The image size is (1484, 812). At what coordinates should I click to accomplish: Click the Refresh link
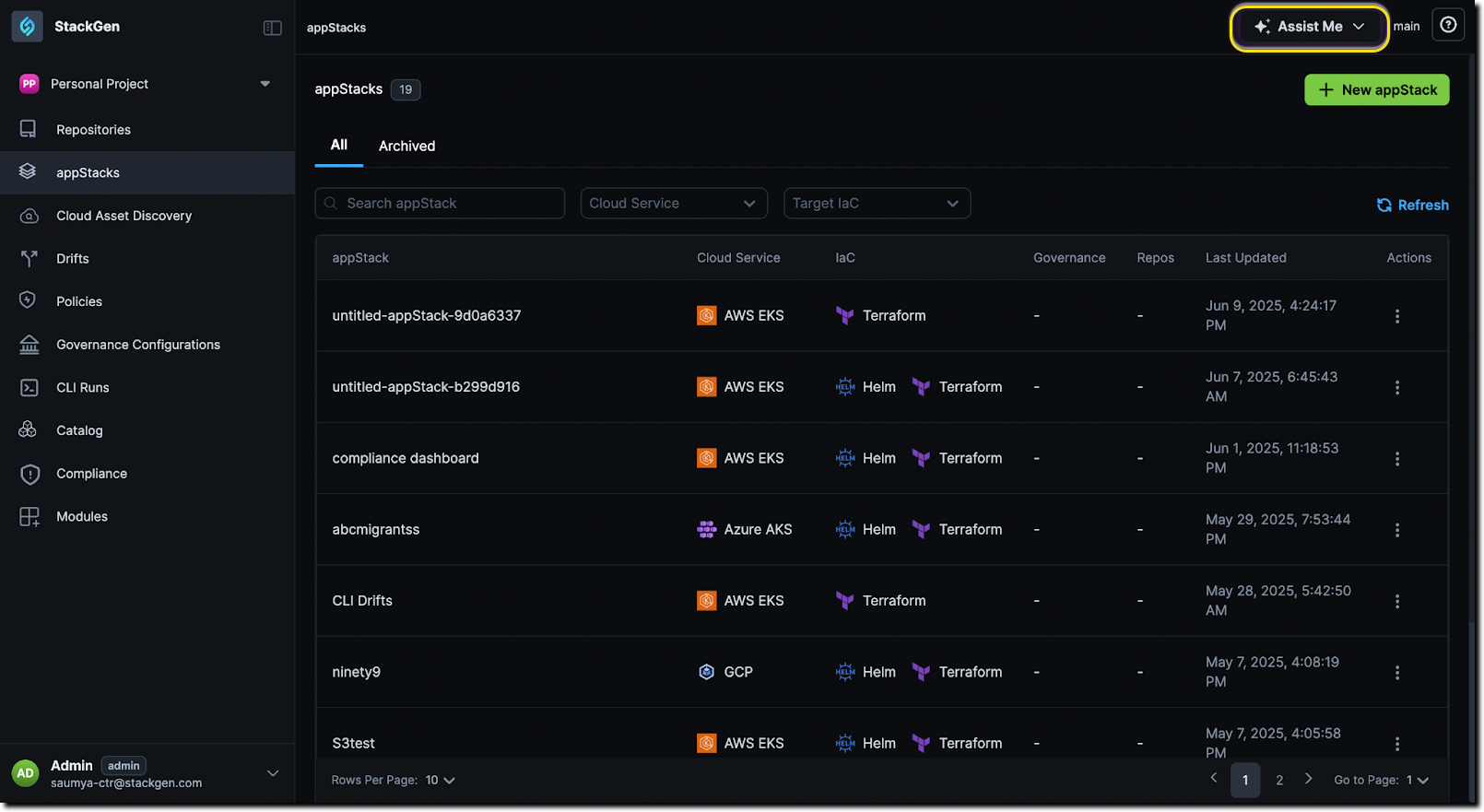(x=1412, y=206)
